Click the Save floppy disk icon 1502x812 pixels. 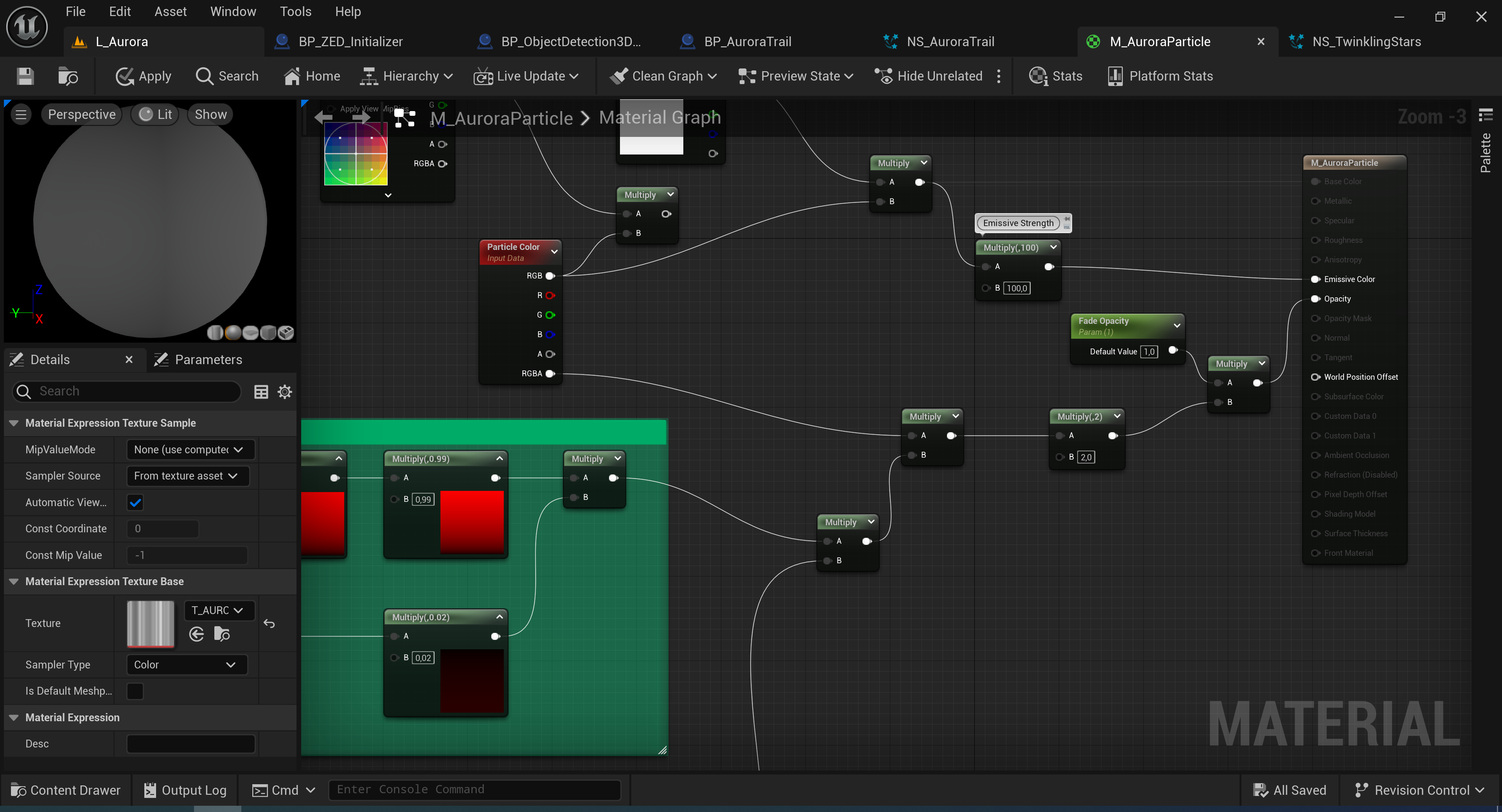click(25, 76)
